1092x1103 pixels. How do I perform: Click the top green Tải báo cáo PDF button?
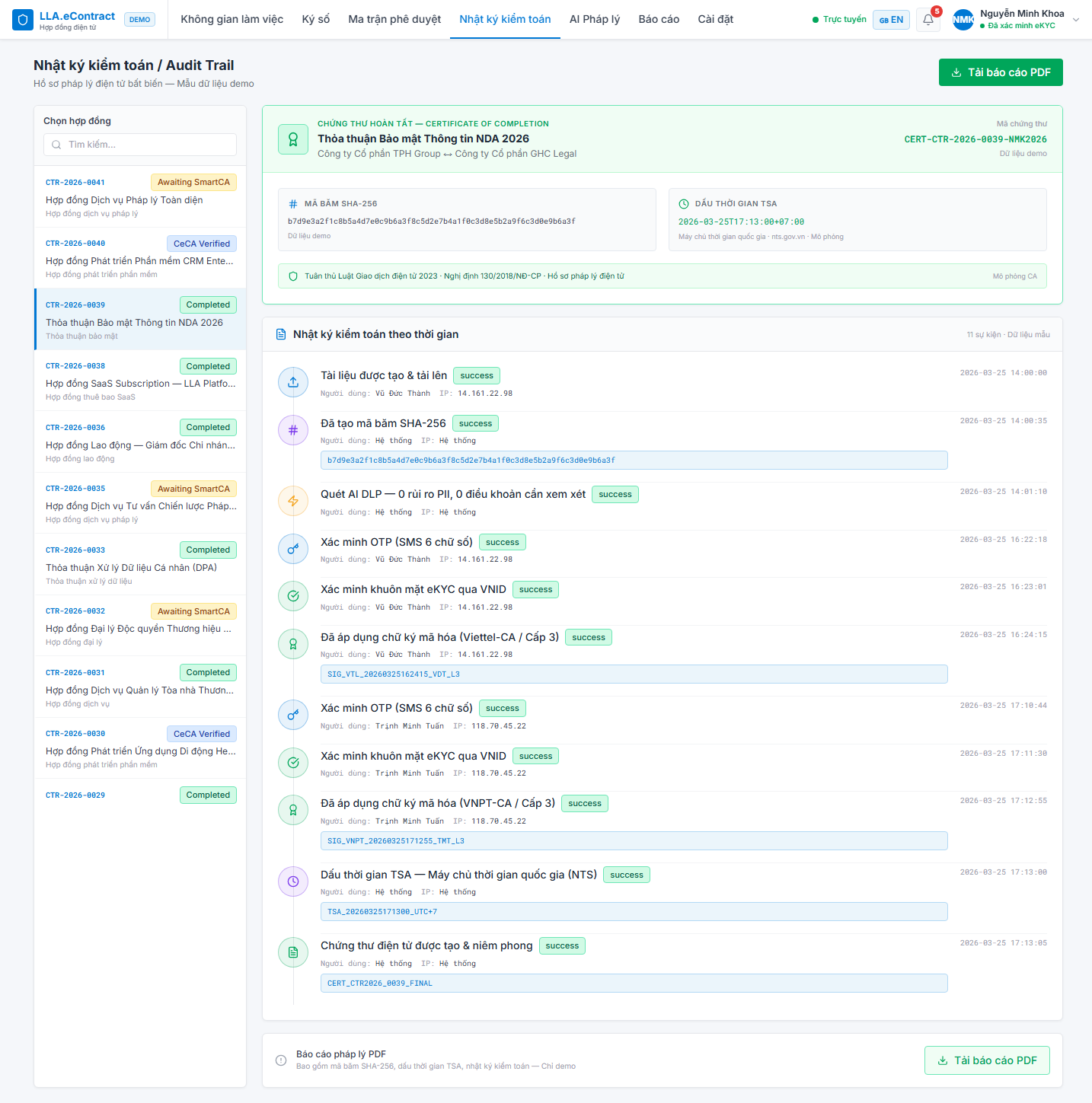point(1001,72)
